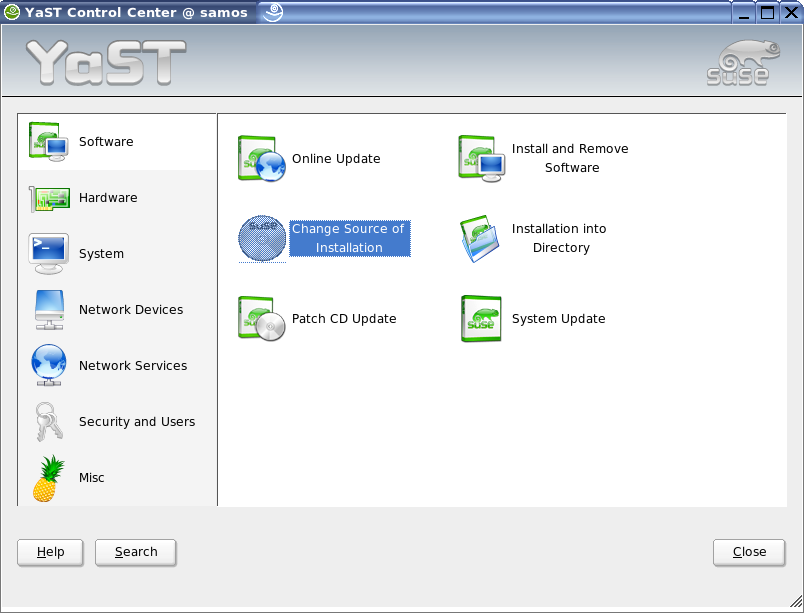Open Installation into Directory folder icon
The height and width of the screenshot is (613, 804).
click(480, 238)
